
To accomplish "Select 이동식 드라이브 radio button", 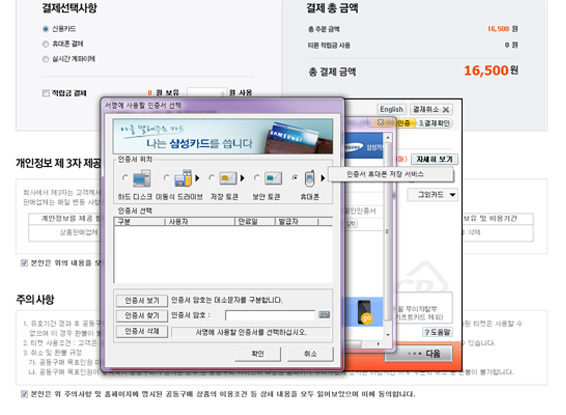I will (x=166, y=178).
